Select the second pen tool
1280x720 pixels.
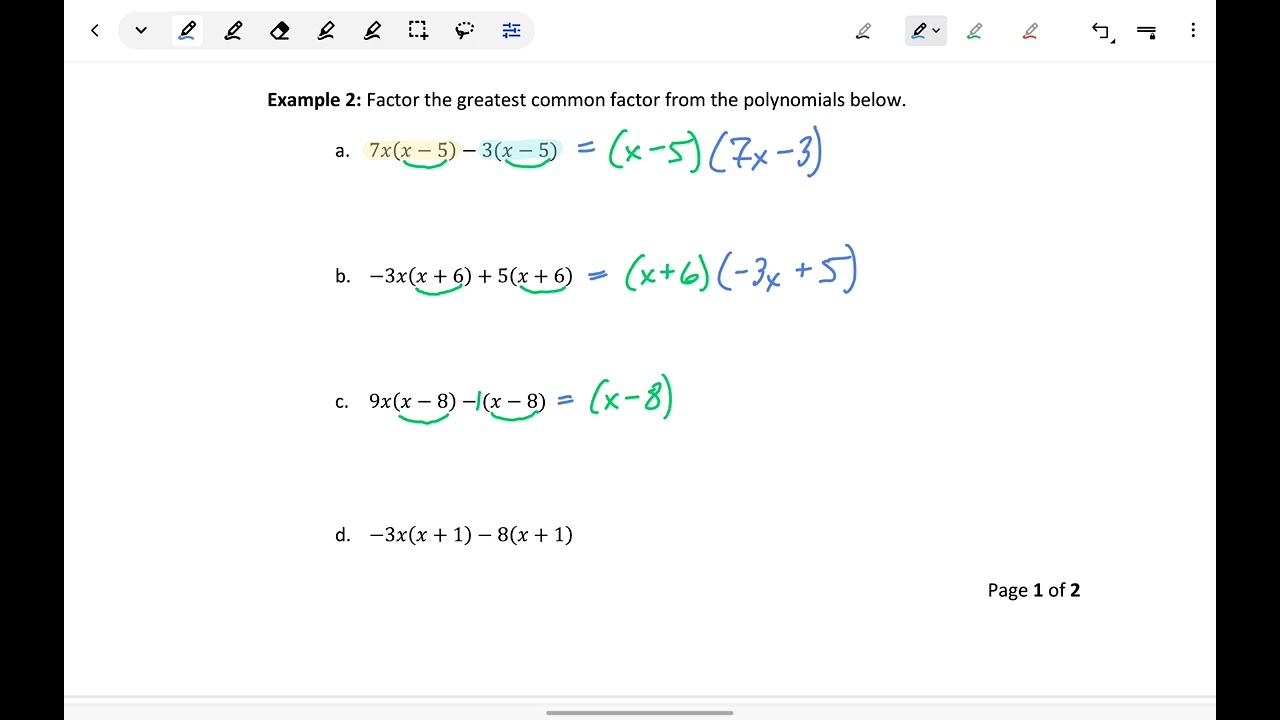coord(233,31)
